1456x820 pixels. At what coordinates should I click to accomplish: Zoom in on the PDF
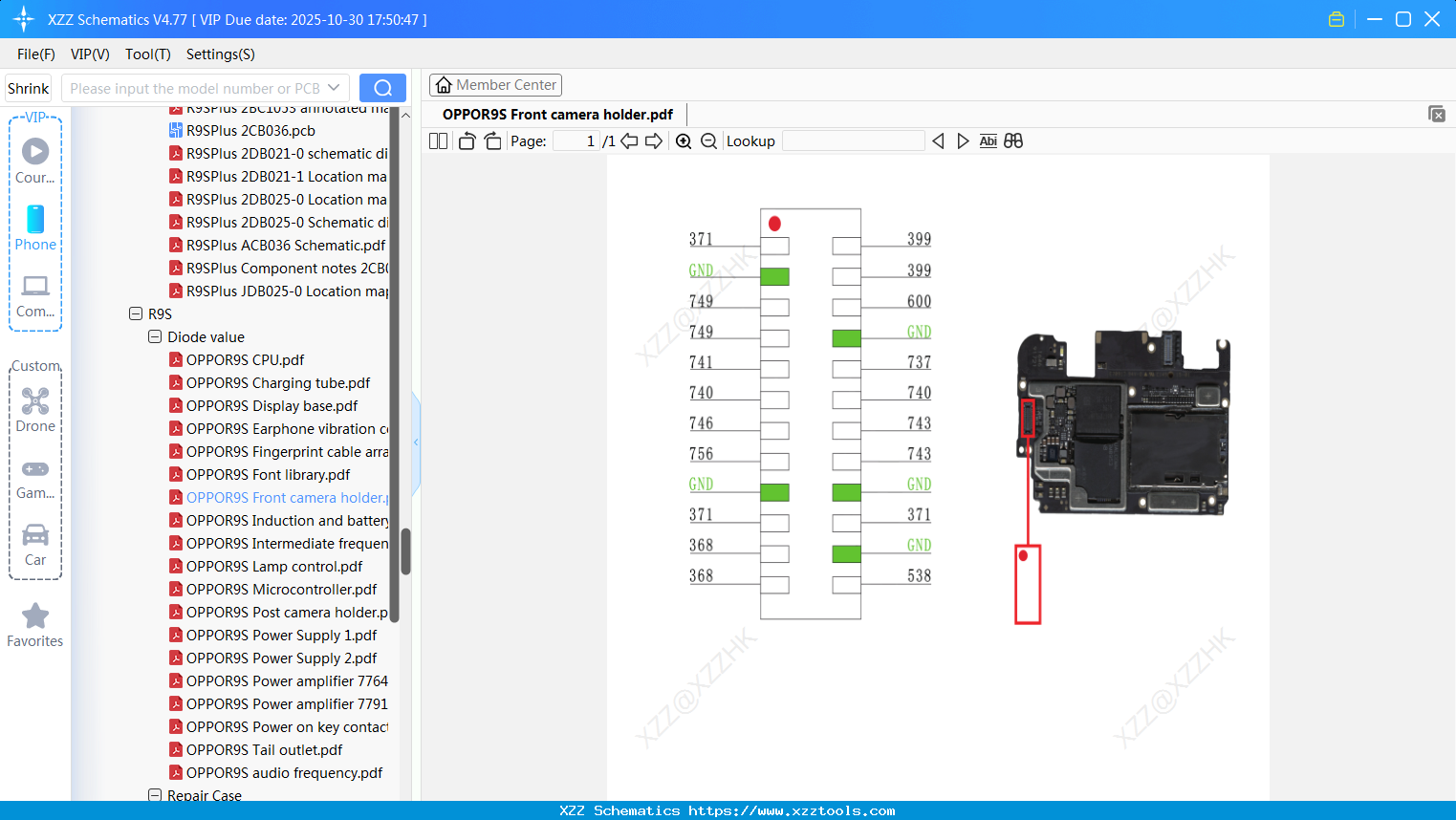pyautogui.click(x=684, y=141)
